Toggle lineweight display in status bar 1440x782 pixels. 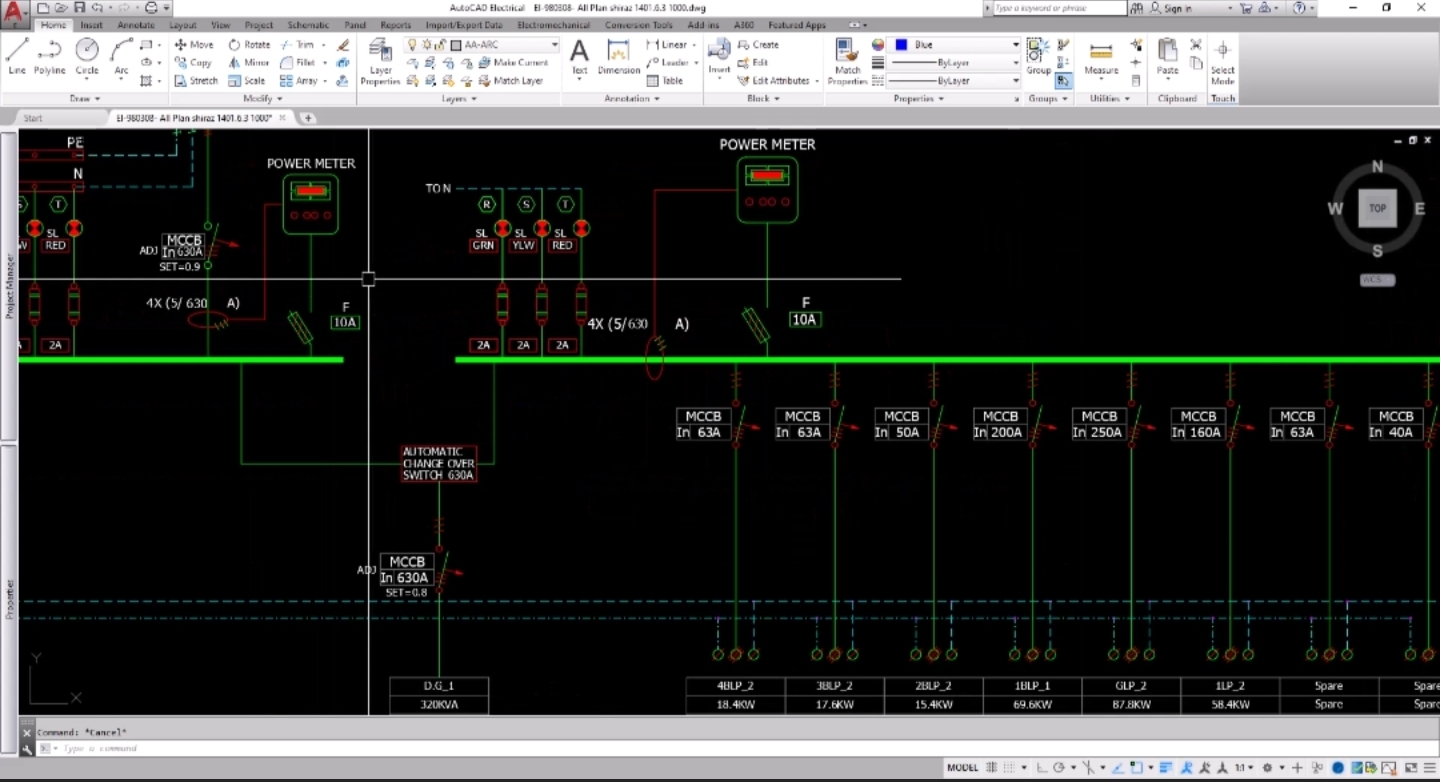click(1166, 768)
